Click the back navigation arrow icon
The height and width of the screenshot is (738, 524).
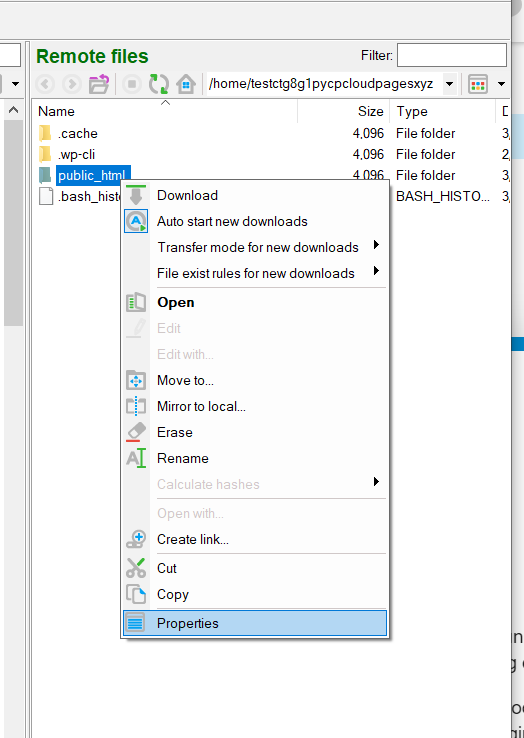45,84
